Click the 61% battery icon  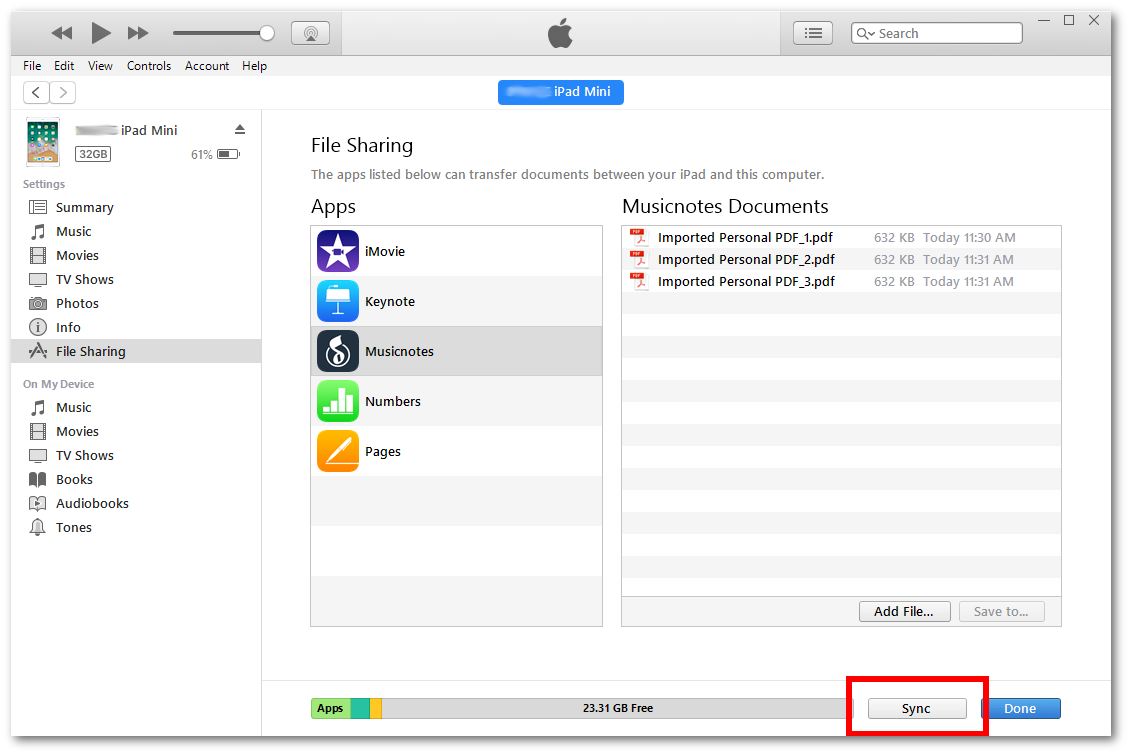(228, 154)
